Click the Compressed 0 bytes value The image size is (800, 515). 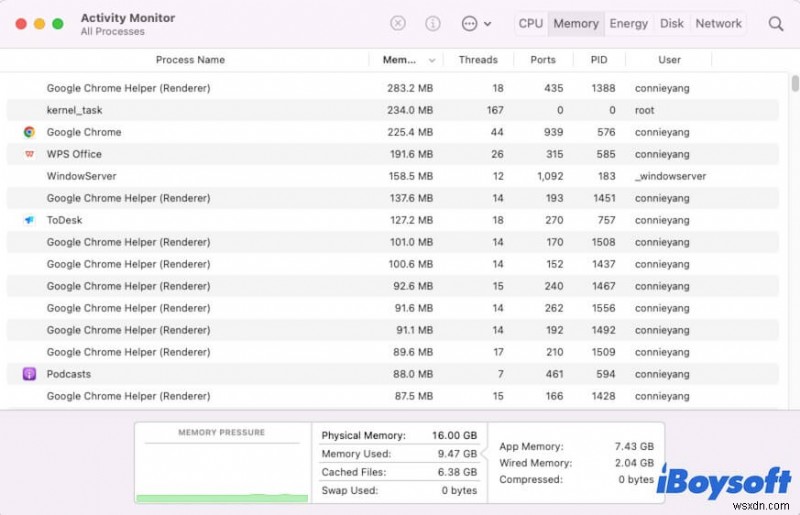pyautogui.click(x=636, y=479)
